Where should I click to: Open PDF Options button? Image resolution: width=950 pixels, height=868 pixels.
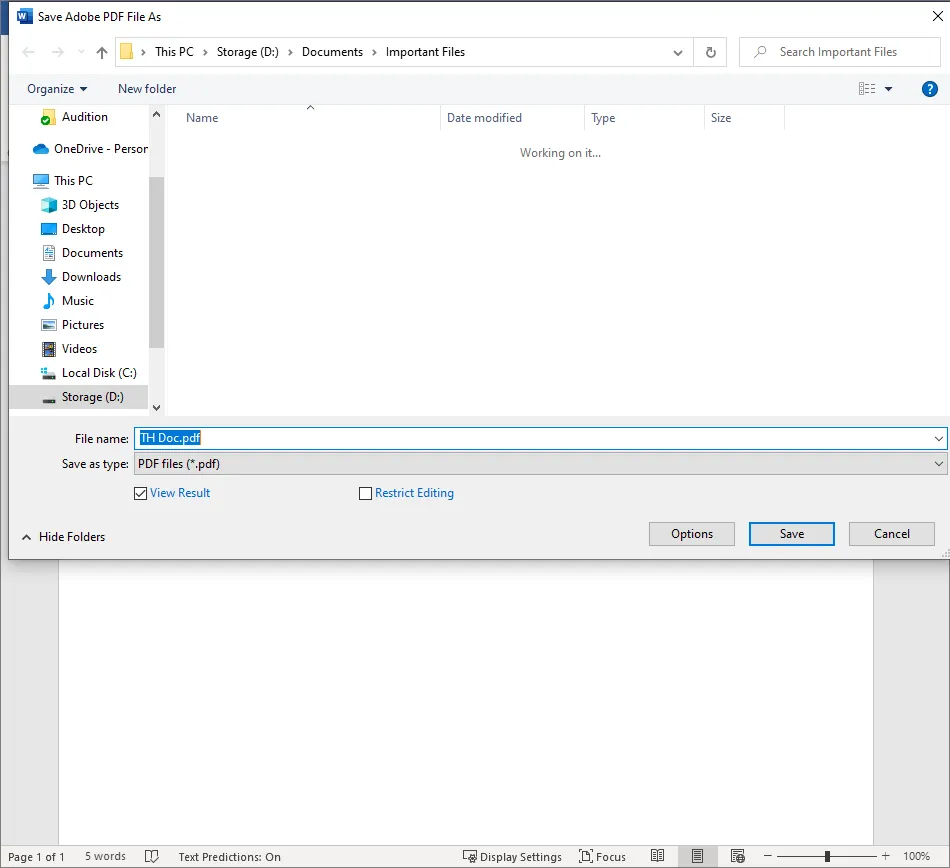(x=692, y=534)
